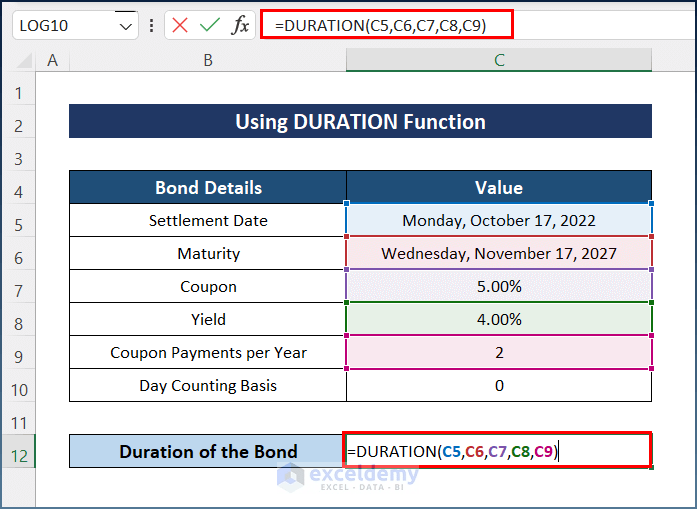Expand the Name Box dropdown arrow
This screenshot has width=697, height=509.
coord(126,26)
